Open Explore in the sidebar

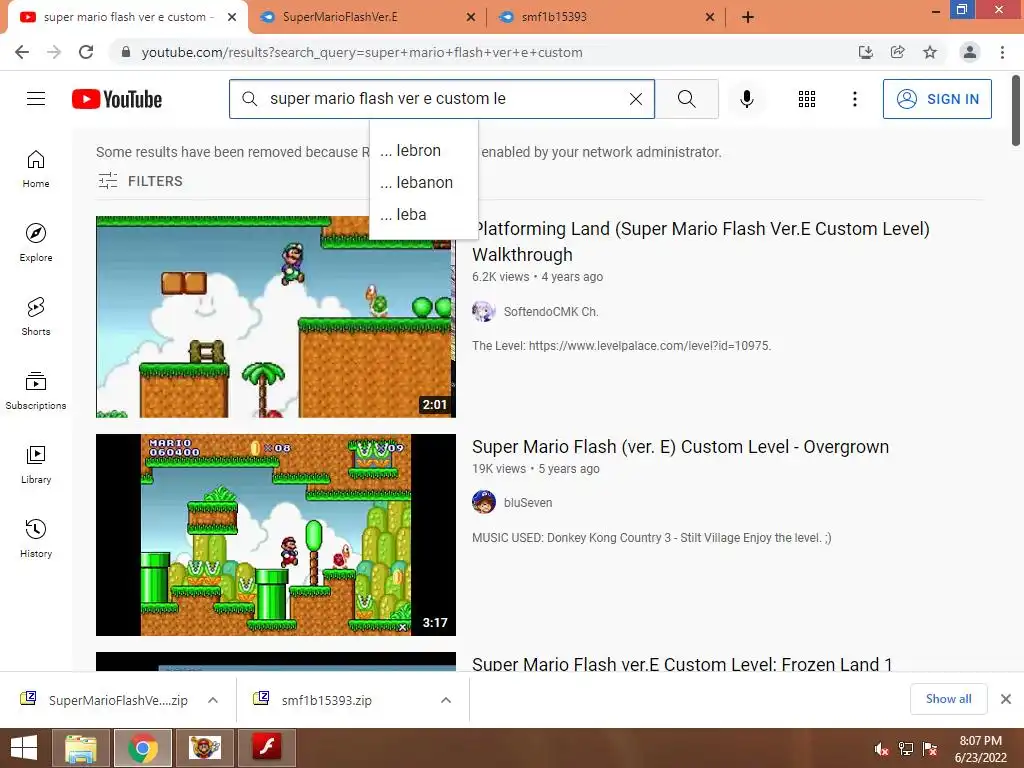tap(36, 243)
